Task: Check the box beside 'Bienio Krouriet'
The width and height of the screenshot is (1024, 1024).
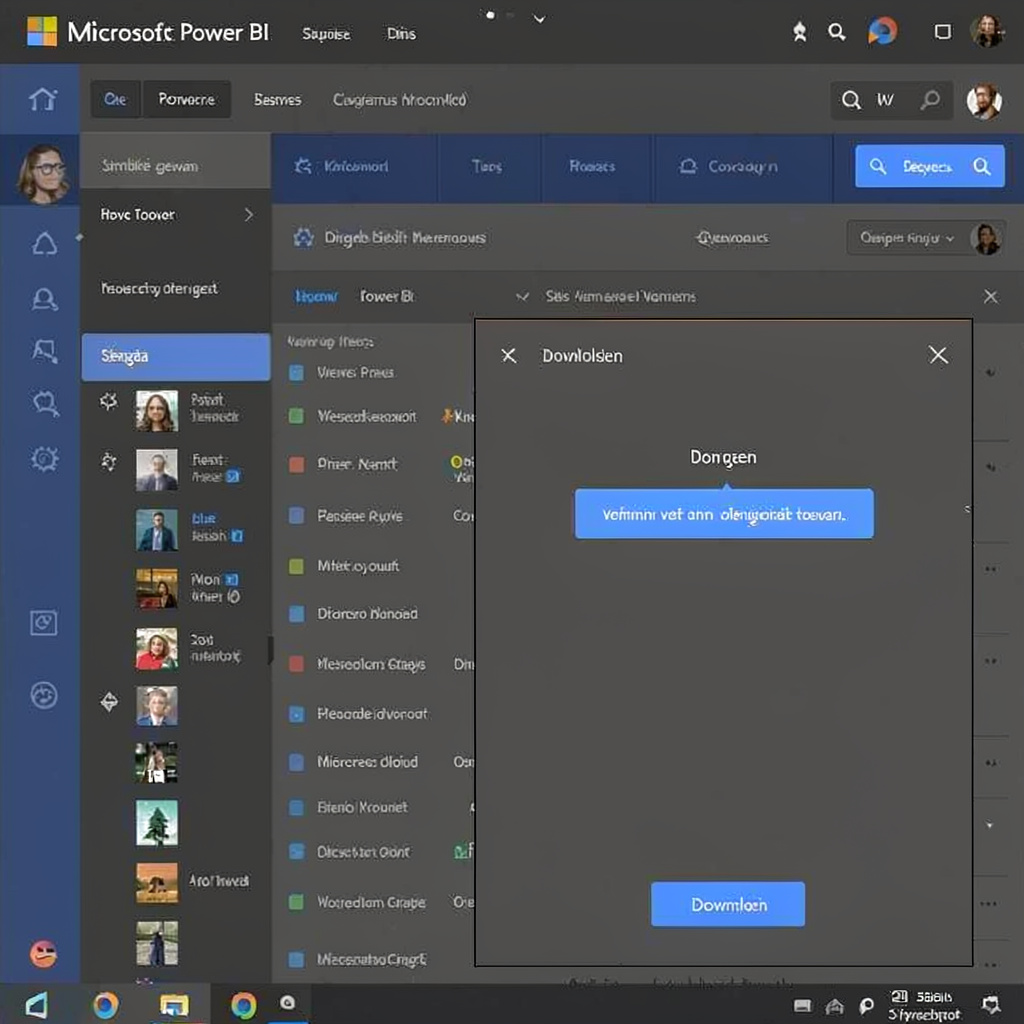Action: 296,808
